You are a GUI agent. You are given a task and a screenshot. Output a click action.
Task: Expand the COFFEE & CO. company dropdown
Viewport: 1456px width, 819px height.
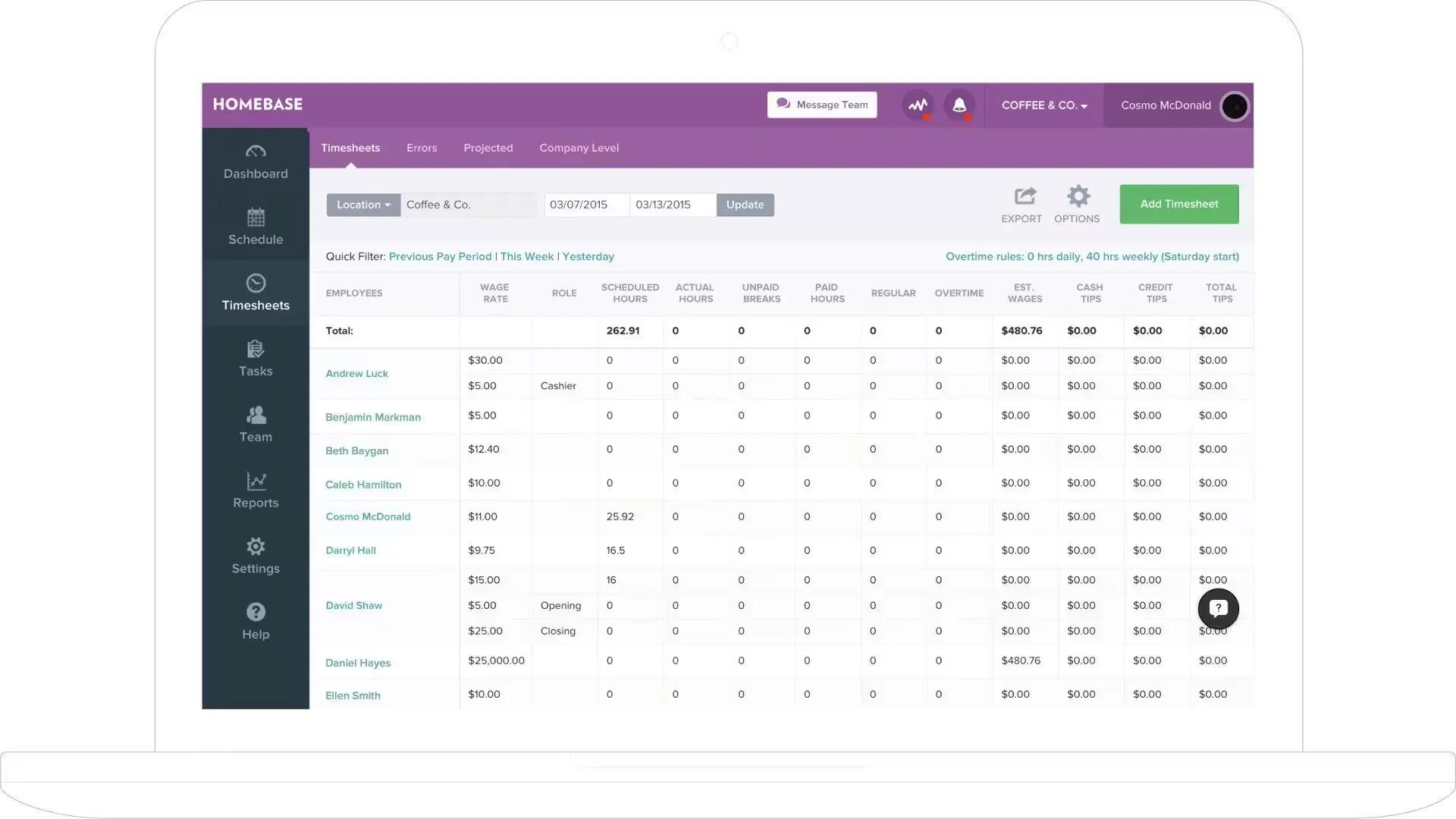point(1044,105)
